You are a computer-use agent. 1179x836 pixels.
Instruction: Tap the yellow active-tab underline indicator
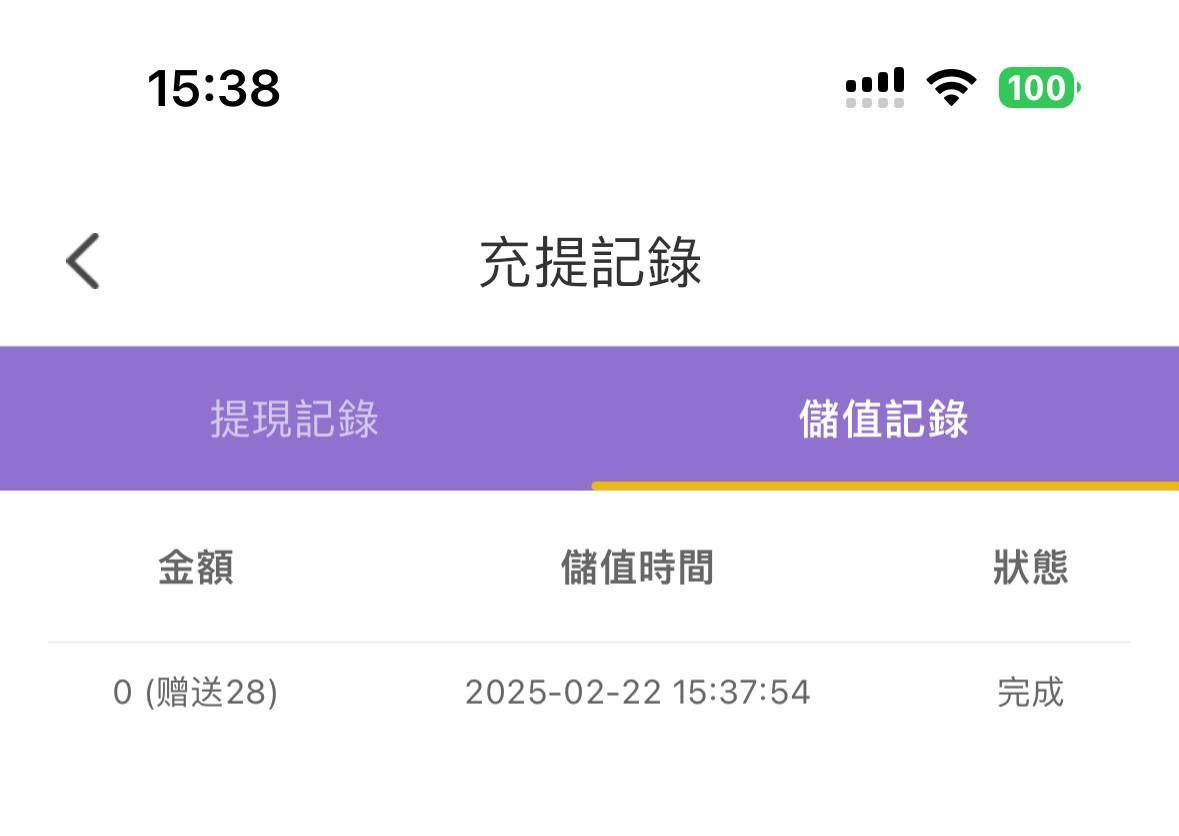pos(884,486)
